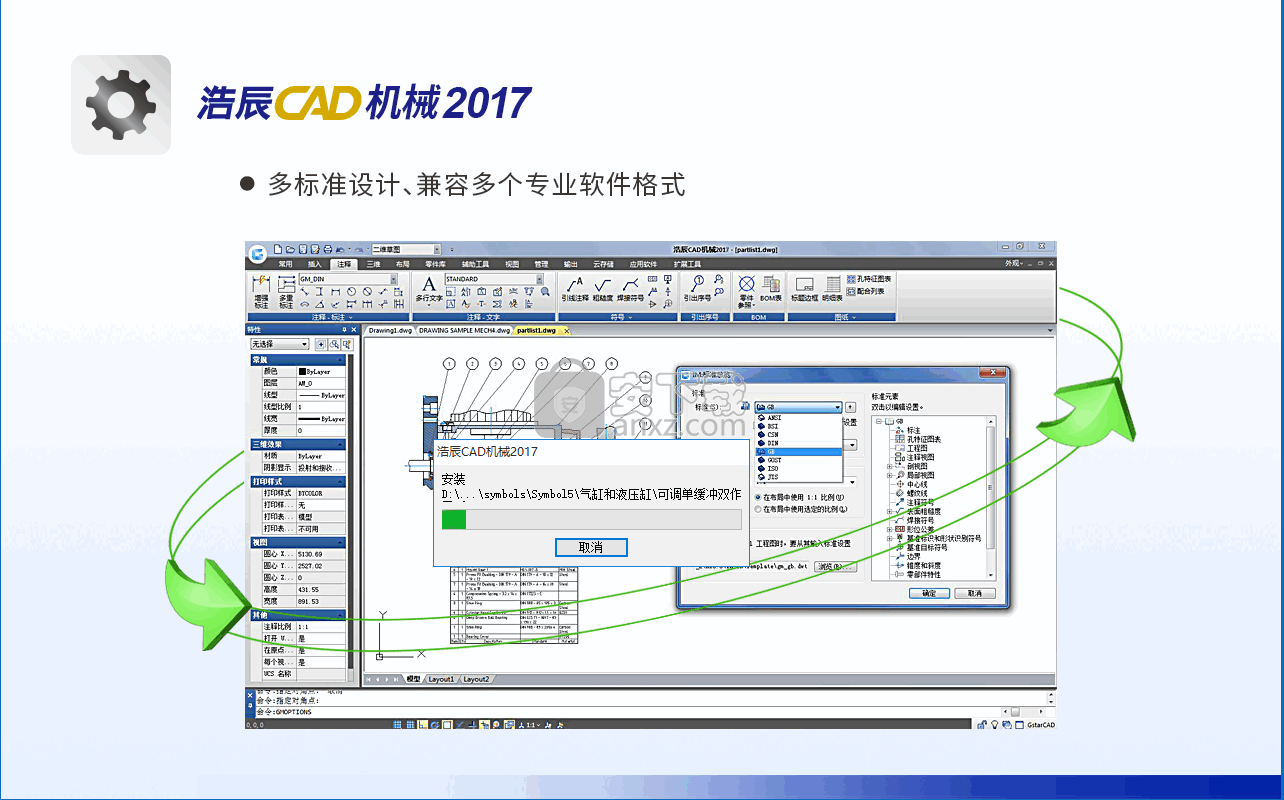Switch to the Layout1 tab
1284x800 pixels.
tap(441, 679)
